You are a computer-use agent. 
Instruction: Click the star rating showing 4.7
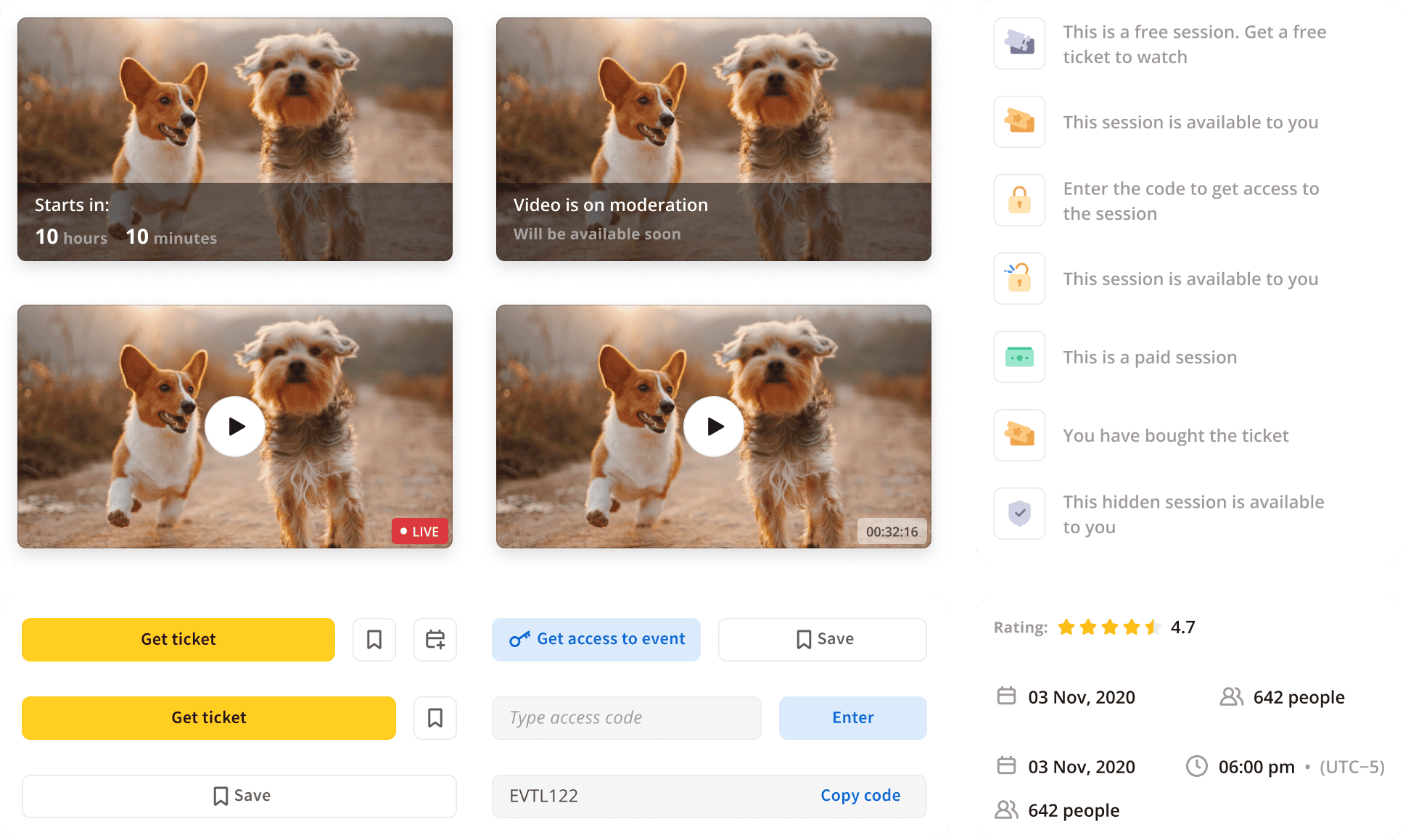pos(1109,627)
